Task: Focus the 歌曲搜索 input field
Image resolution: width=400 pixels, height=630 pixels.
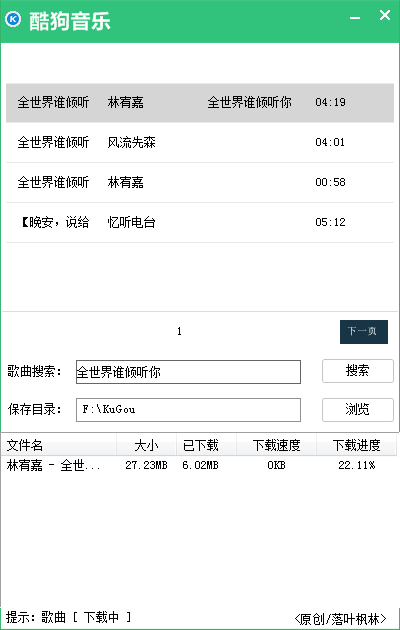Action: pyautogui.click(x=188, y=372)
